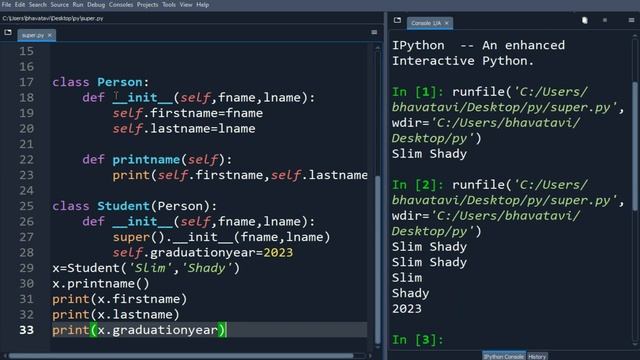
Task: Click 'In [1]:' in console output
Action: pyautogui.click(x=418, y=92)
